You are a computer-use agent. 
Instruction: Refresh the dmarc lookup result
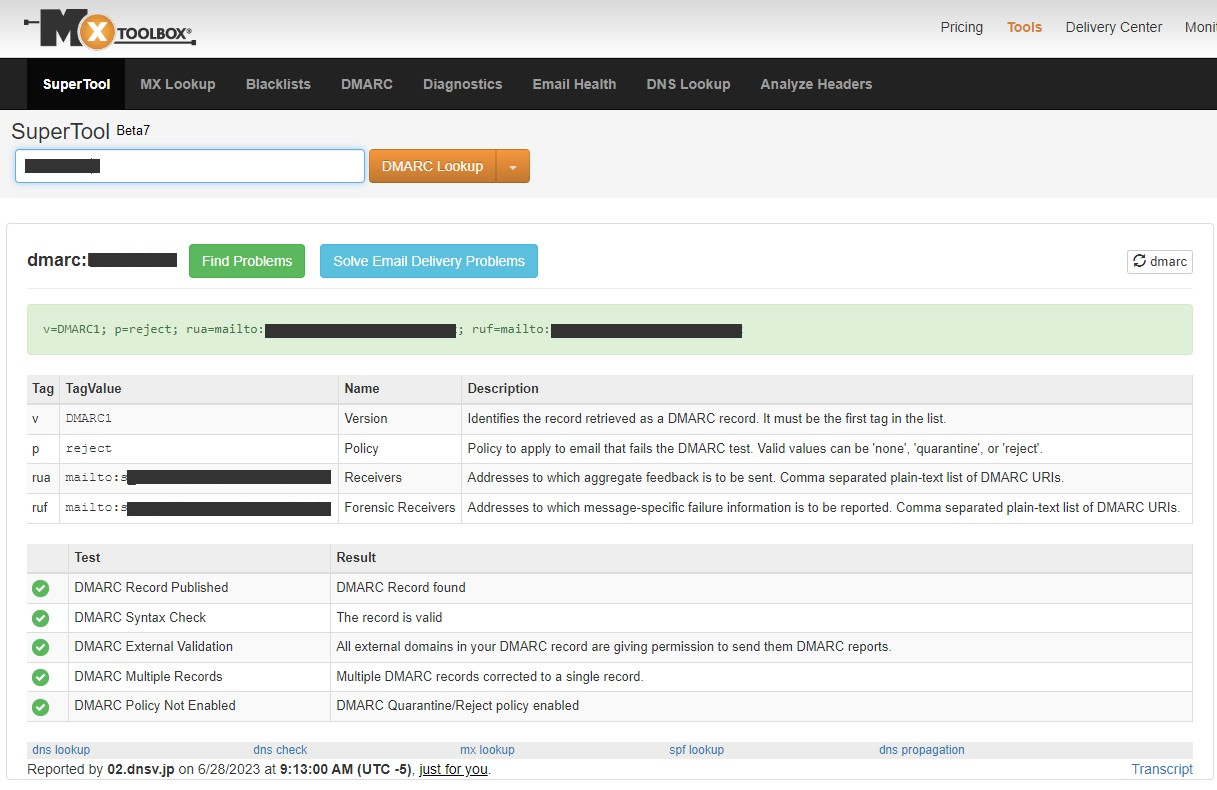pos(1160,261)
